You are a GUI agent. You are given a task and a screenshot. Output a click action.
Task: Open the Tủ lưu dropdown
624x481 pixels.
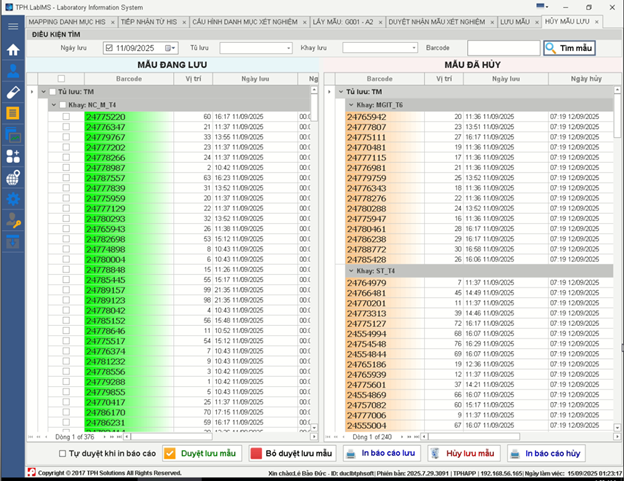pyautogui.click(x=288, y=47)
